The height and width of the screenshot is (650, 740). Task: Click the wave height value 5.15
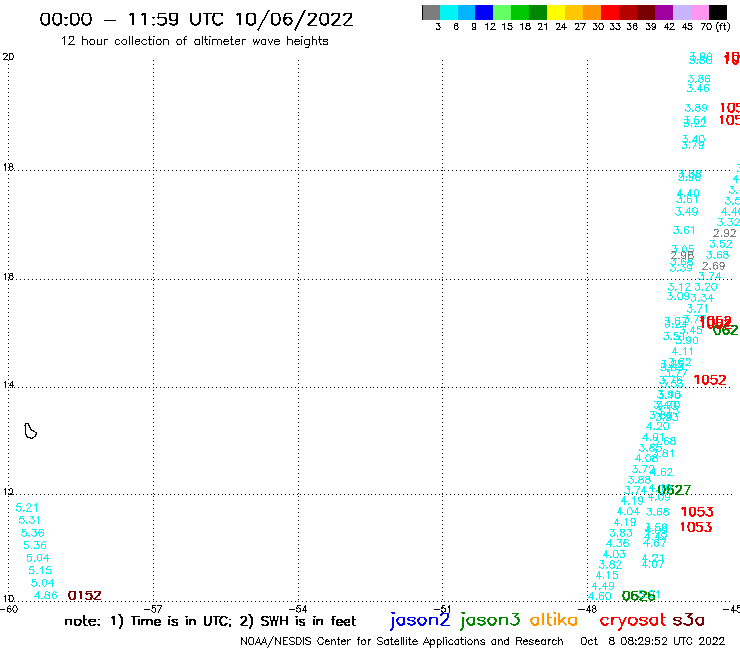40,570
